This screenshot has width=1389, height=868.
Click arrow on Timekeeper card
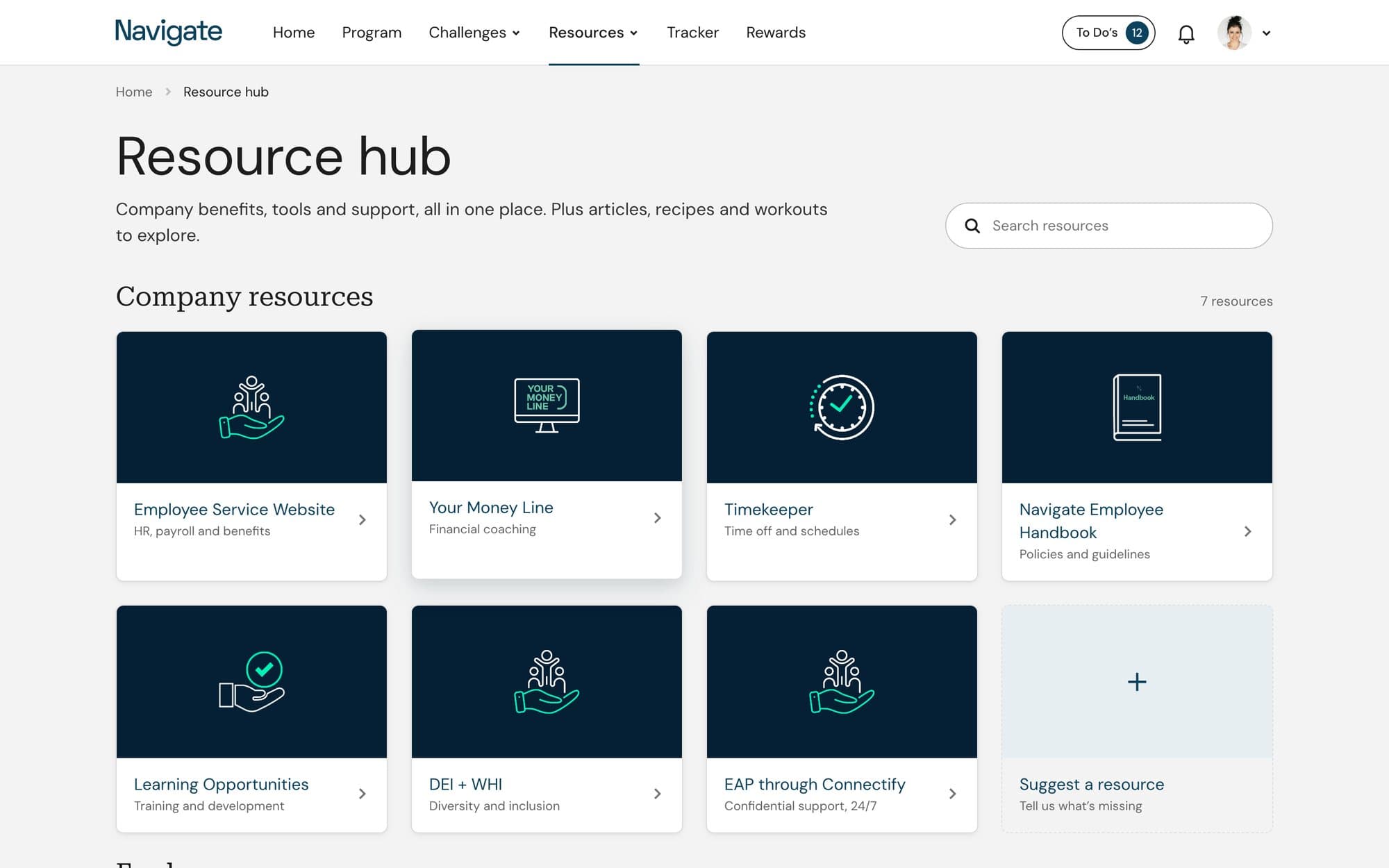pos(953,519)
